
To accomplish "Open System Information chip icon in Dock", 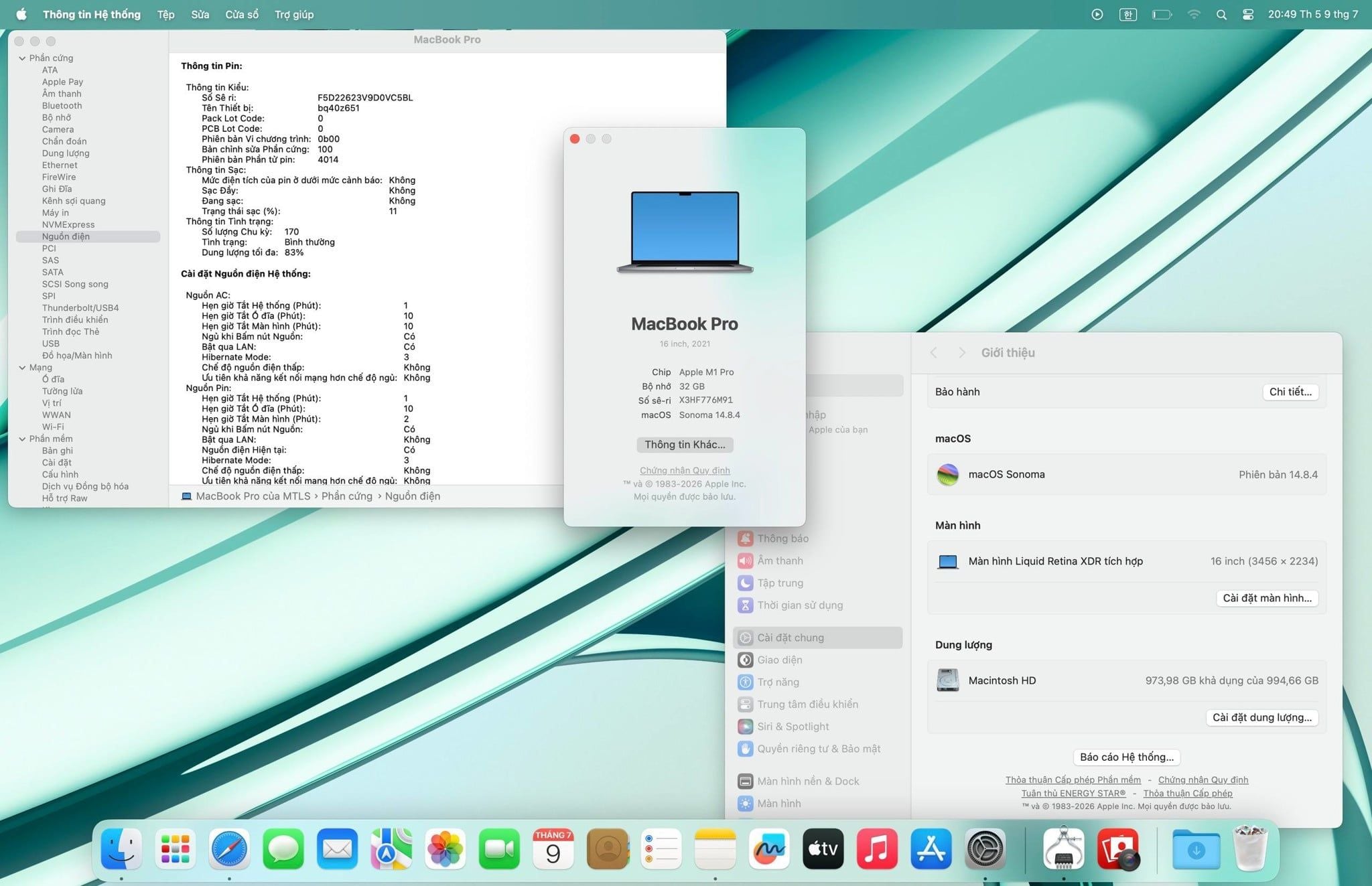I will point(1064,848).
